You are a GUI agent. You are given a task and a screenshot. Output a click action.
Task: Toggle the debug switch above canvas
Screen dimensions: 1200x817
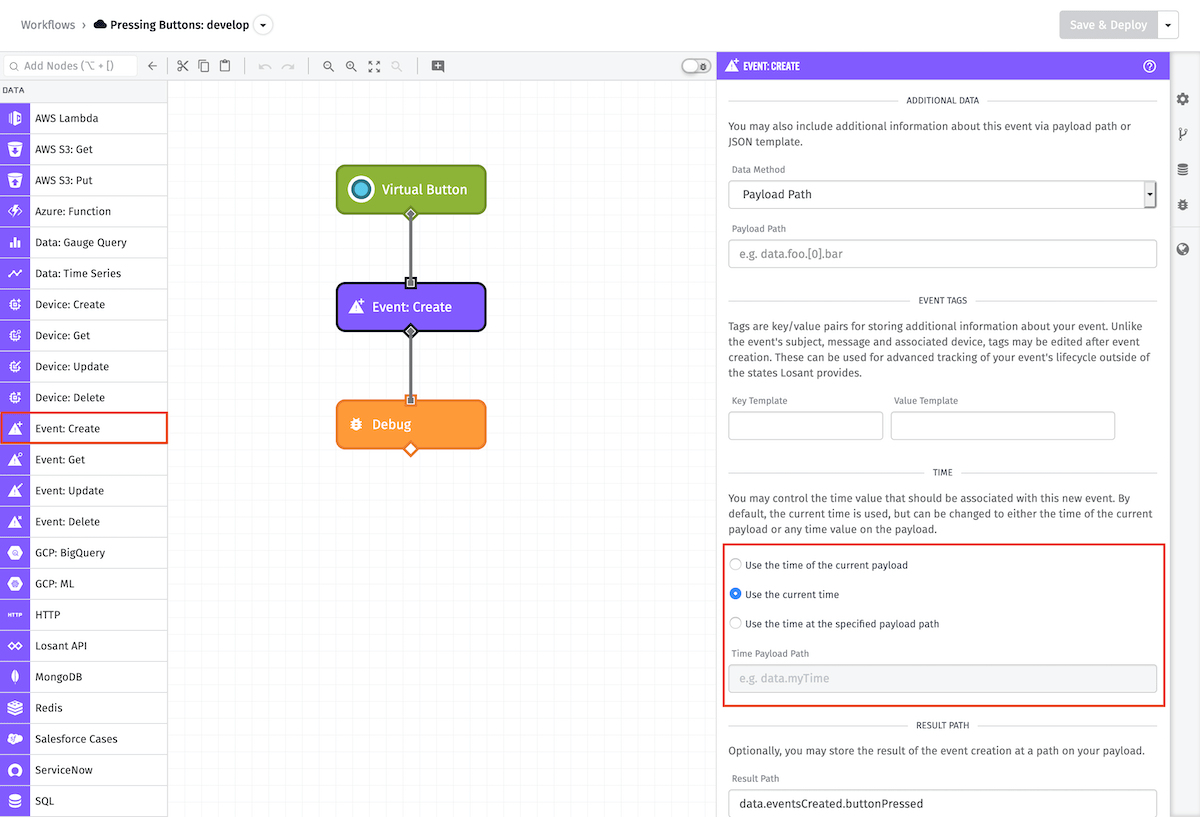[696, 66]
